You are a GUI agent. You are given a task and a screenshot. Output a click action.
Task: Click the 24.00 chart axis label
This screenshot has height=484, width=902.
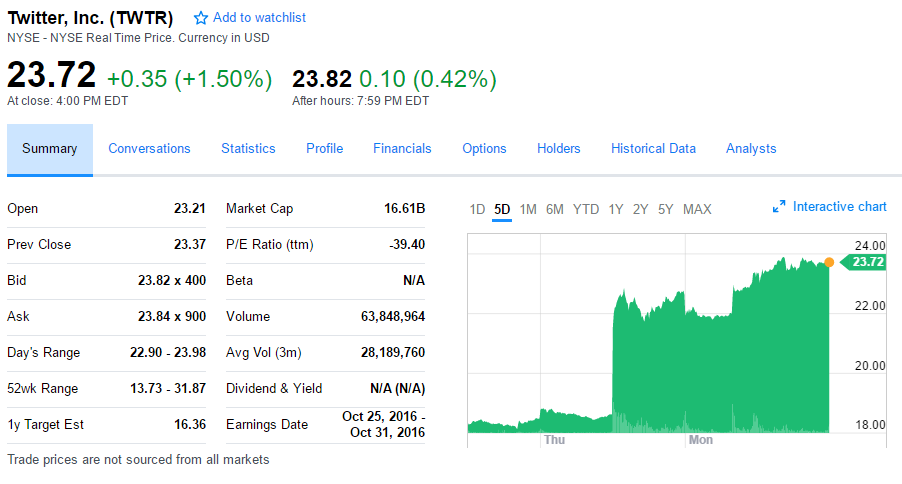click(x=870, y=246)
